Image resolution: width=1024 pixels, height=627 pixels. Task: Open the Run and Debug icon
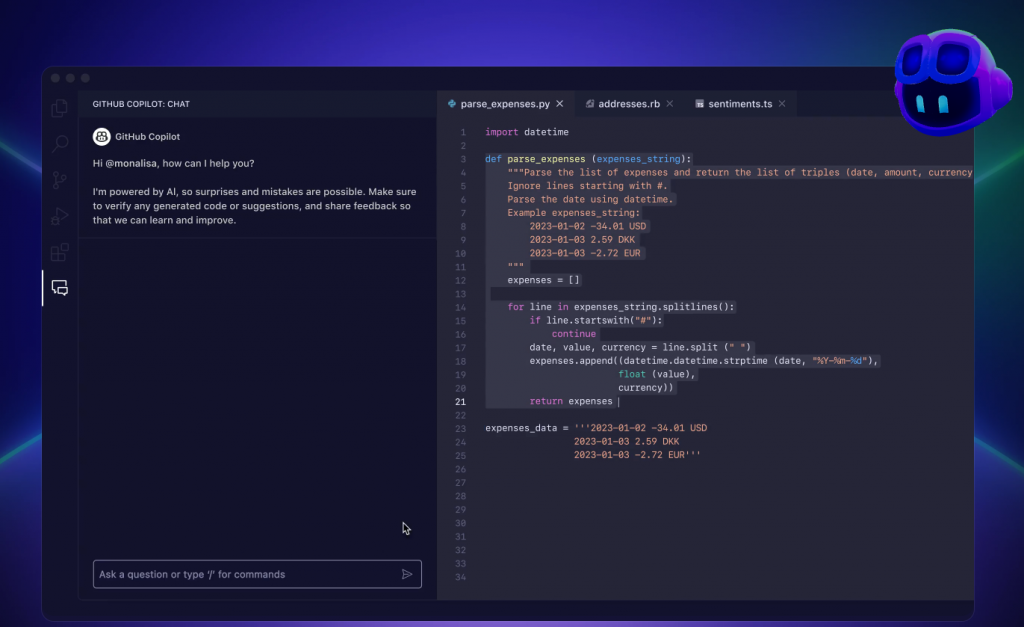coord(59,214)
